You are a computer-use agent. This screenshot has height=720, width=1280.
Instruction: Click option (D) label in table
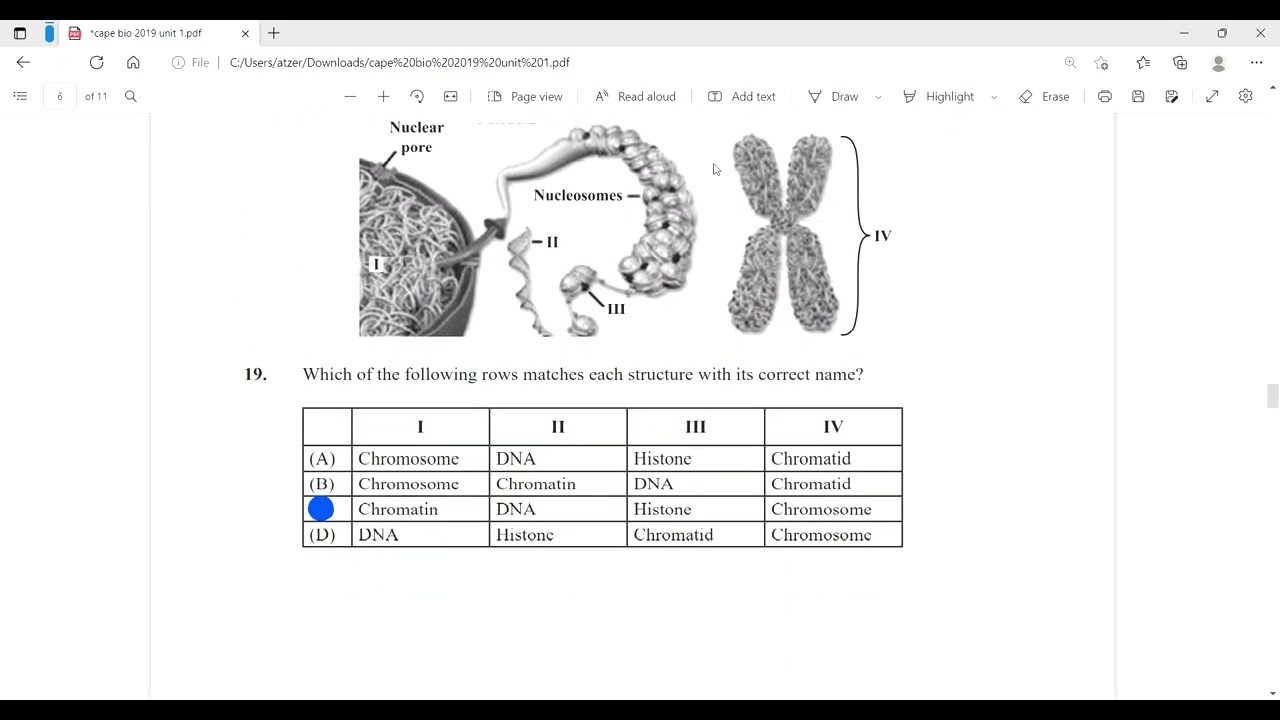[x=322, y=535]
